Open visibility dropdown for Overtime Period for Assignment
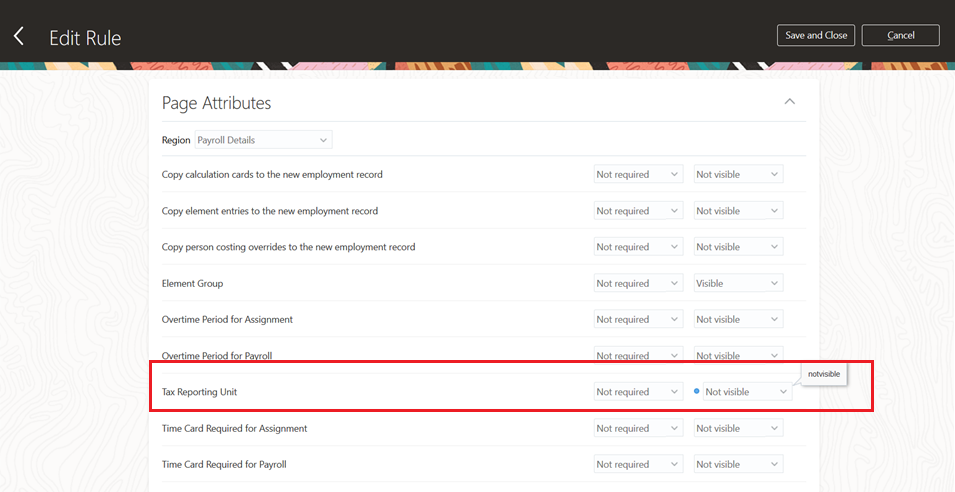The image size is (955, 492). click(x=738, y=320)
